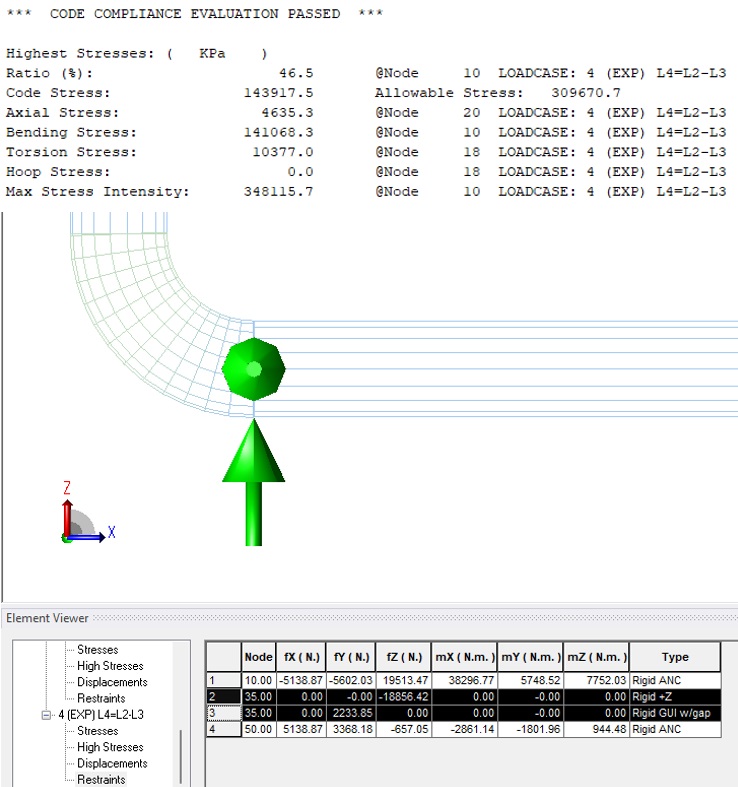Image resolution: width=738 pixels, height=787 pixels.
Task: Click the Node column header
Action: [258, 657]
